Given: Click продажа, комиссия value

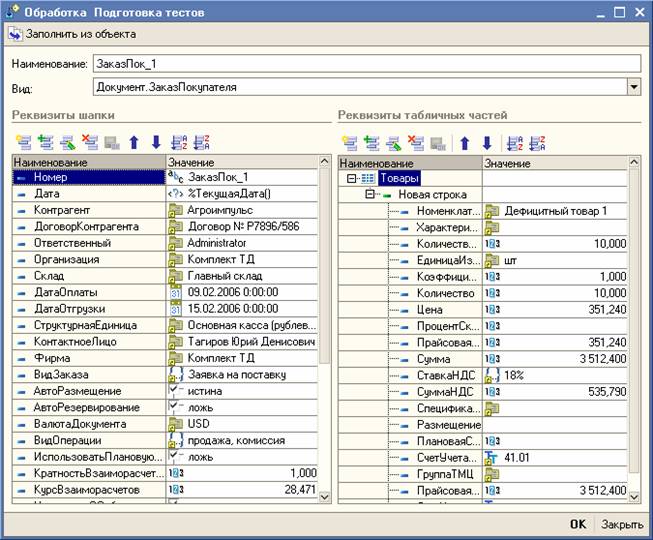Looking at the screenshot, I should pos(236,440).
